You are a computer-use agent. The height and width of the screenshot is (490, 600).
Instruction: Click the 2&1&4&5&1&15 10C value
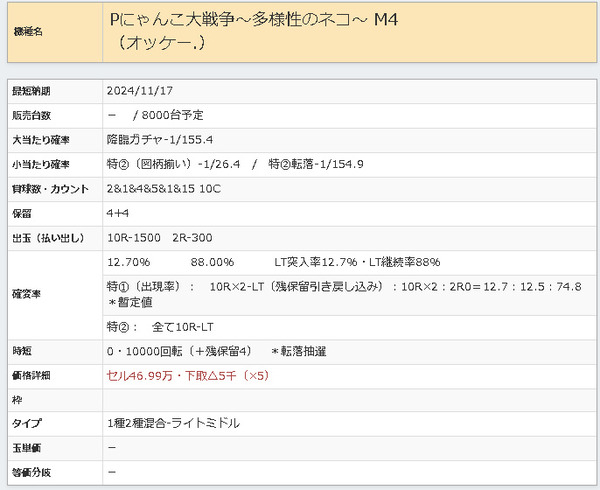click(x=164, y=189)
